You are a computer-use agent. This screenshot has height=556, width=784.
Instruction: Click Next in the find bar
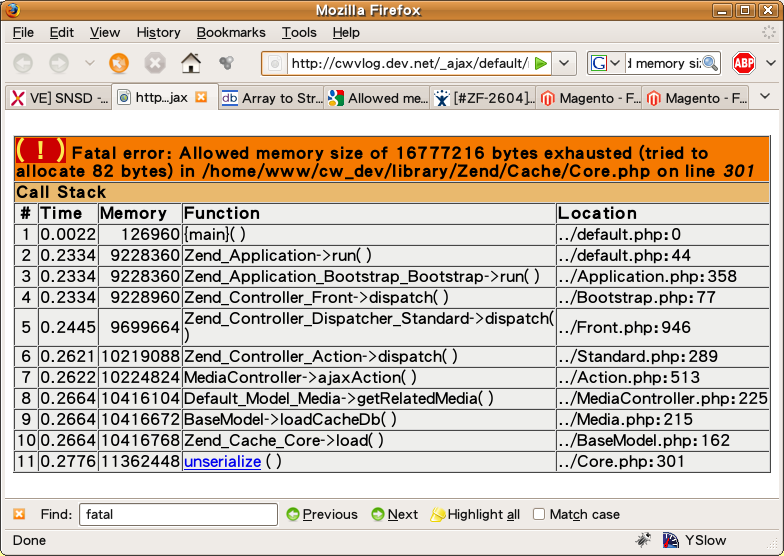tap(394, 514)
